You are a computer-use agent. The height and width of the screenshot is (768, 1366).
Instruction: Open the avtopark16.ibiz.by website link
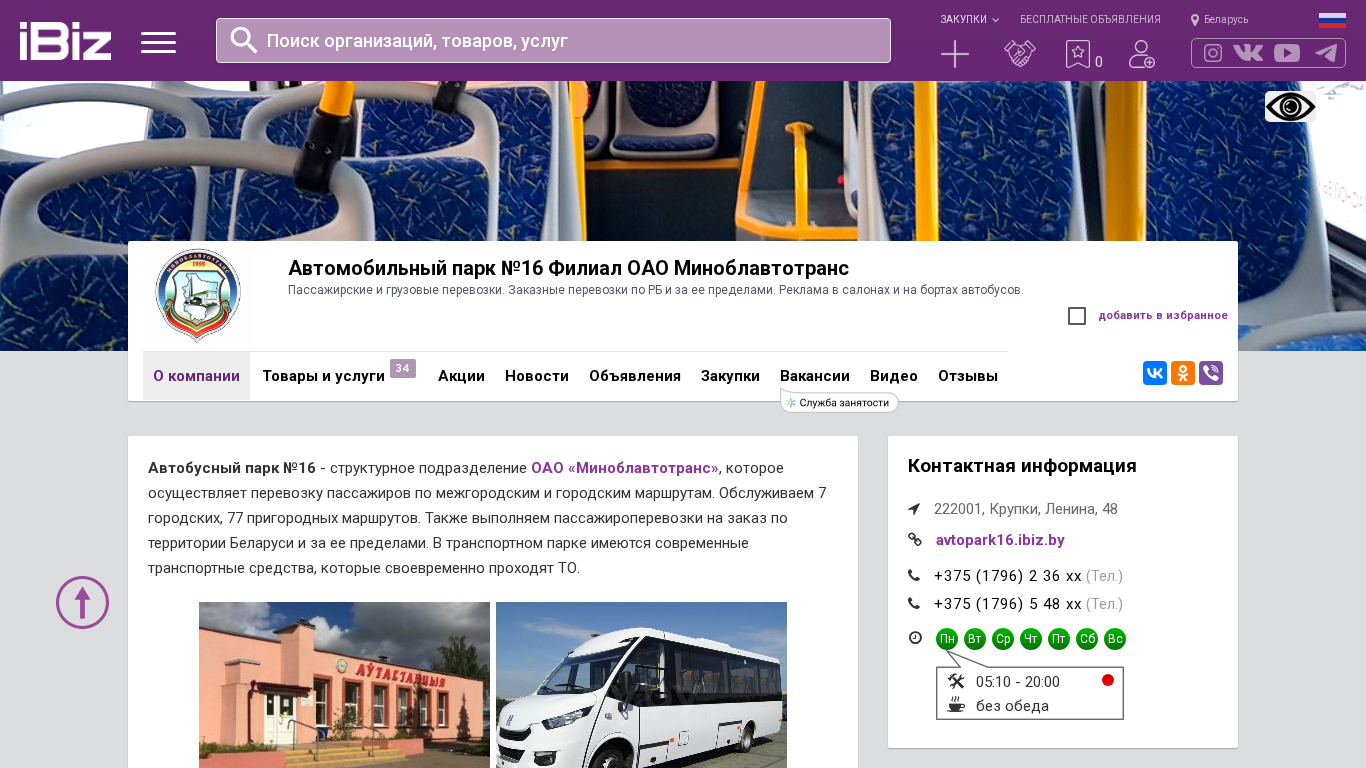point(1000,540)
